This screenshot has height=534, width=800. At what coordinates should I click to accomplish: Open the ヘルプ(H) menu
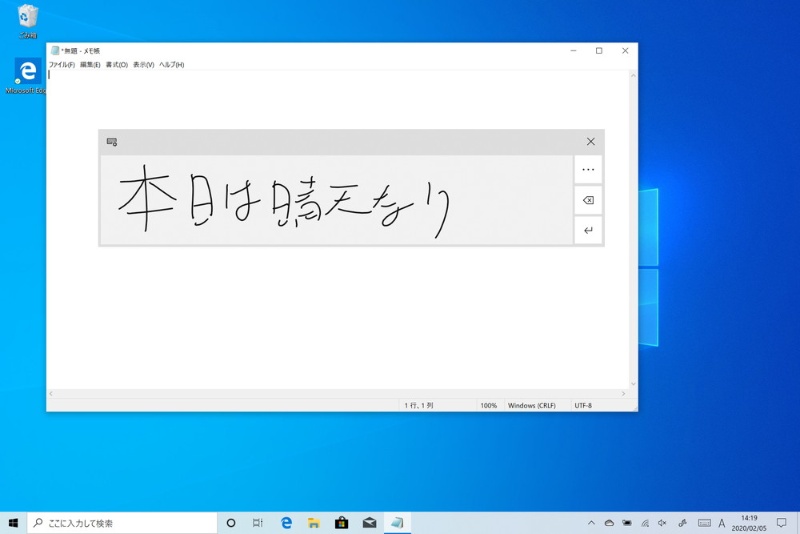172,65
